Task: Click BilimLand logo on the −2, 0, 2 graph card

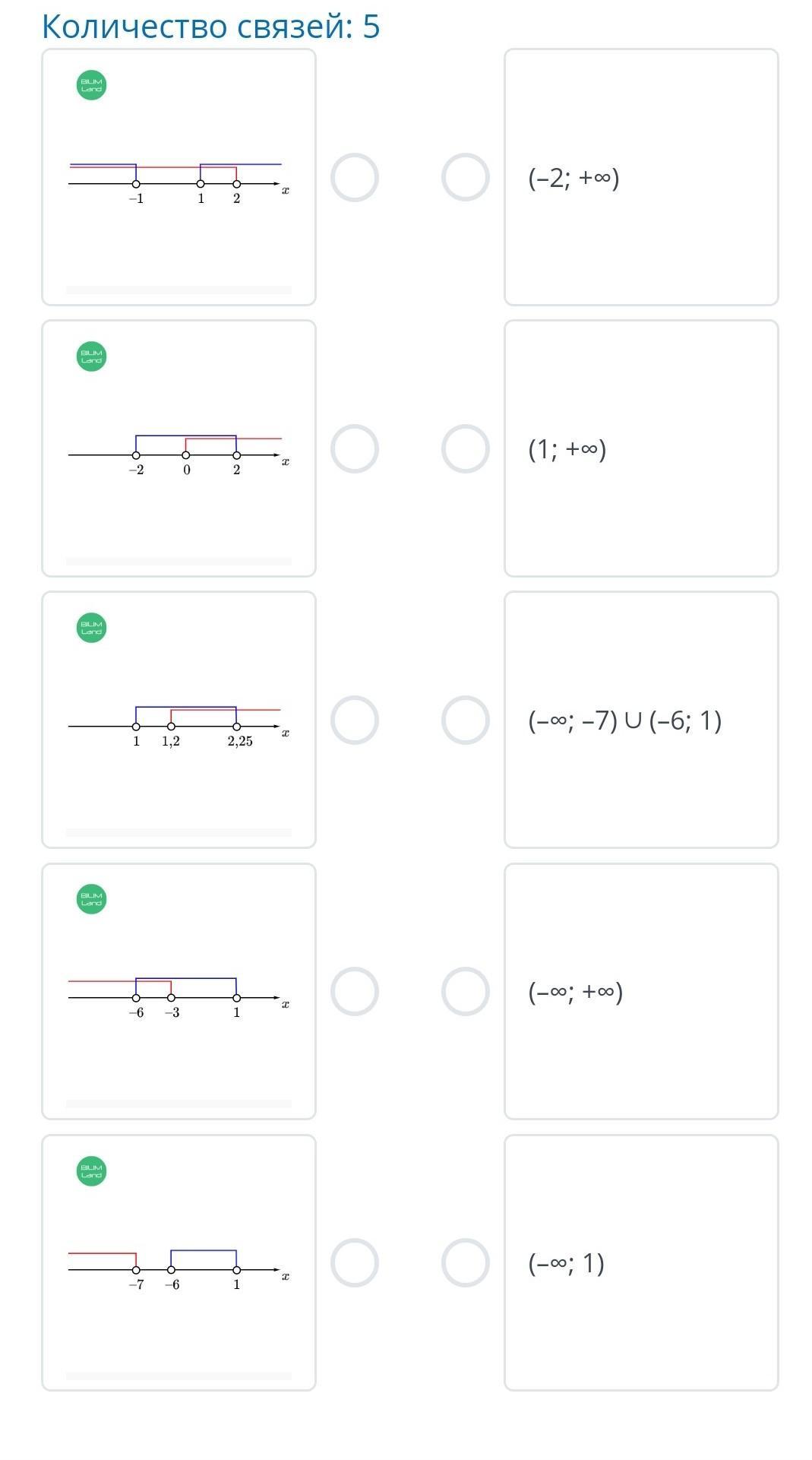Action: coord(91,356)
